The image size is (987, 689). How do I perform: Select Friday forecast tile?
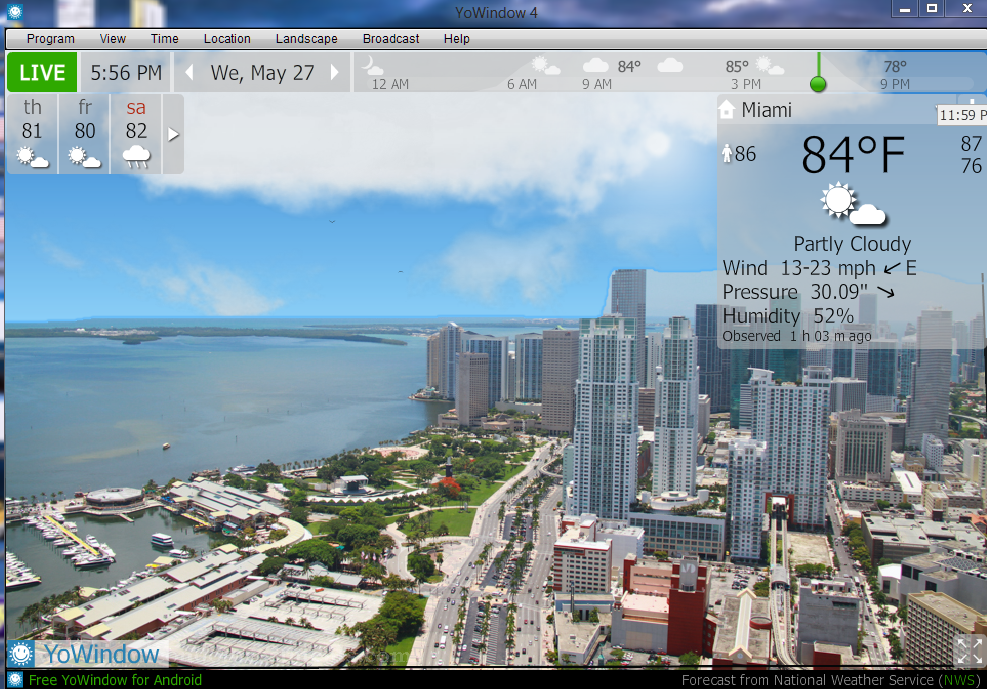pos(85,133)
